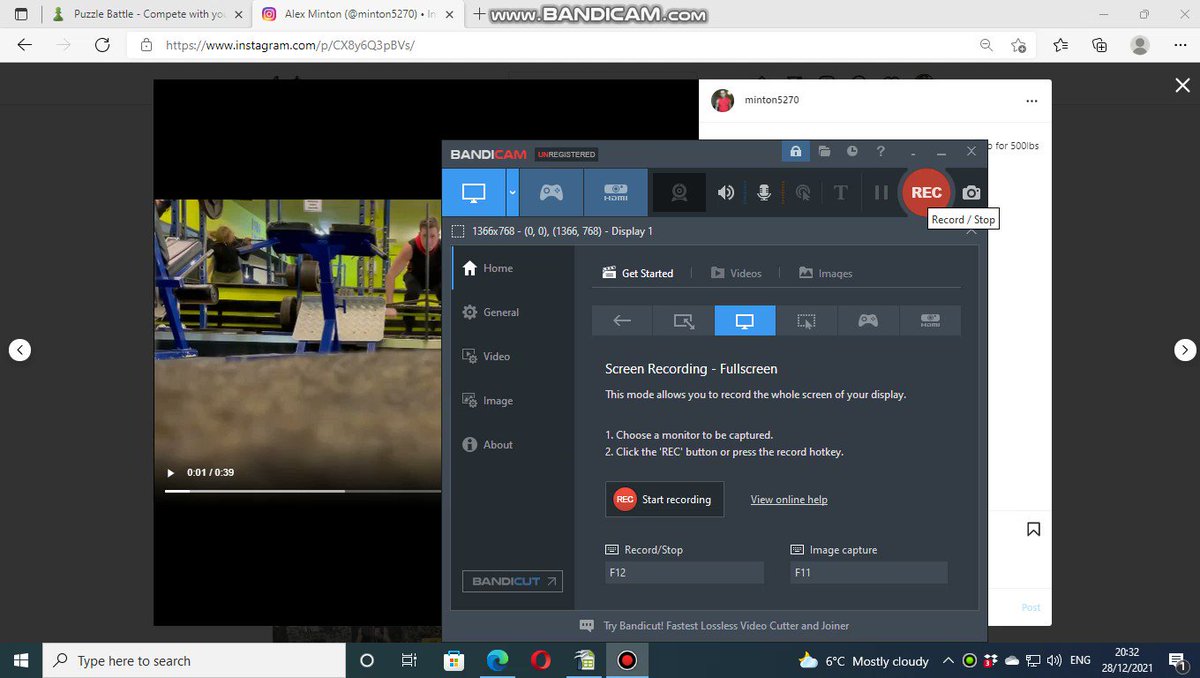Go to next Instagram post arrow

click(1184, 349)
